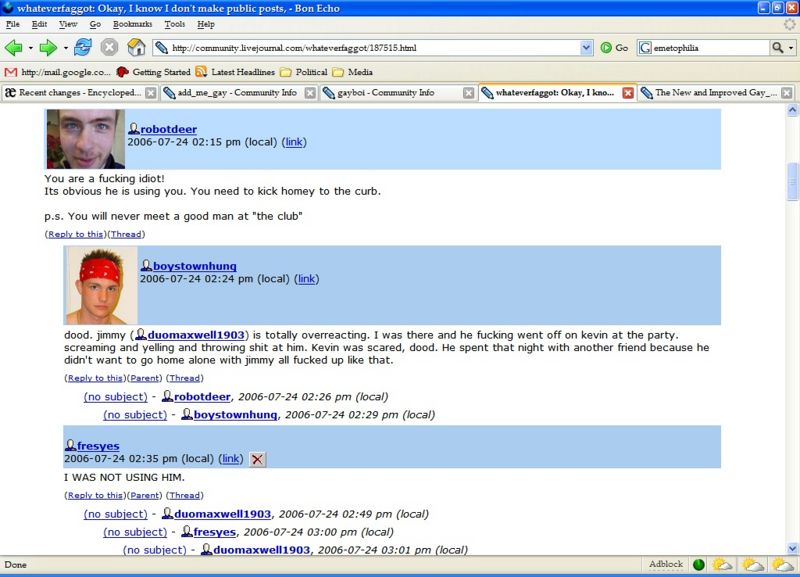This screenshot has width=800, height=577.
Task: Expand the Back button history dropdown arrow
Action: pyautogui.click(x=30, y=47)
